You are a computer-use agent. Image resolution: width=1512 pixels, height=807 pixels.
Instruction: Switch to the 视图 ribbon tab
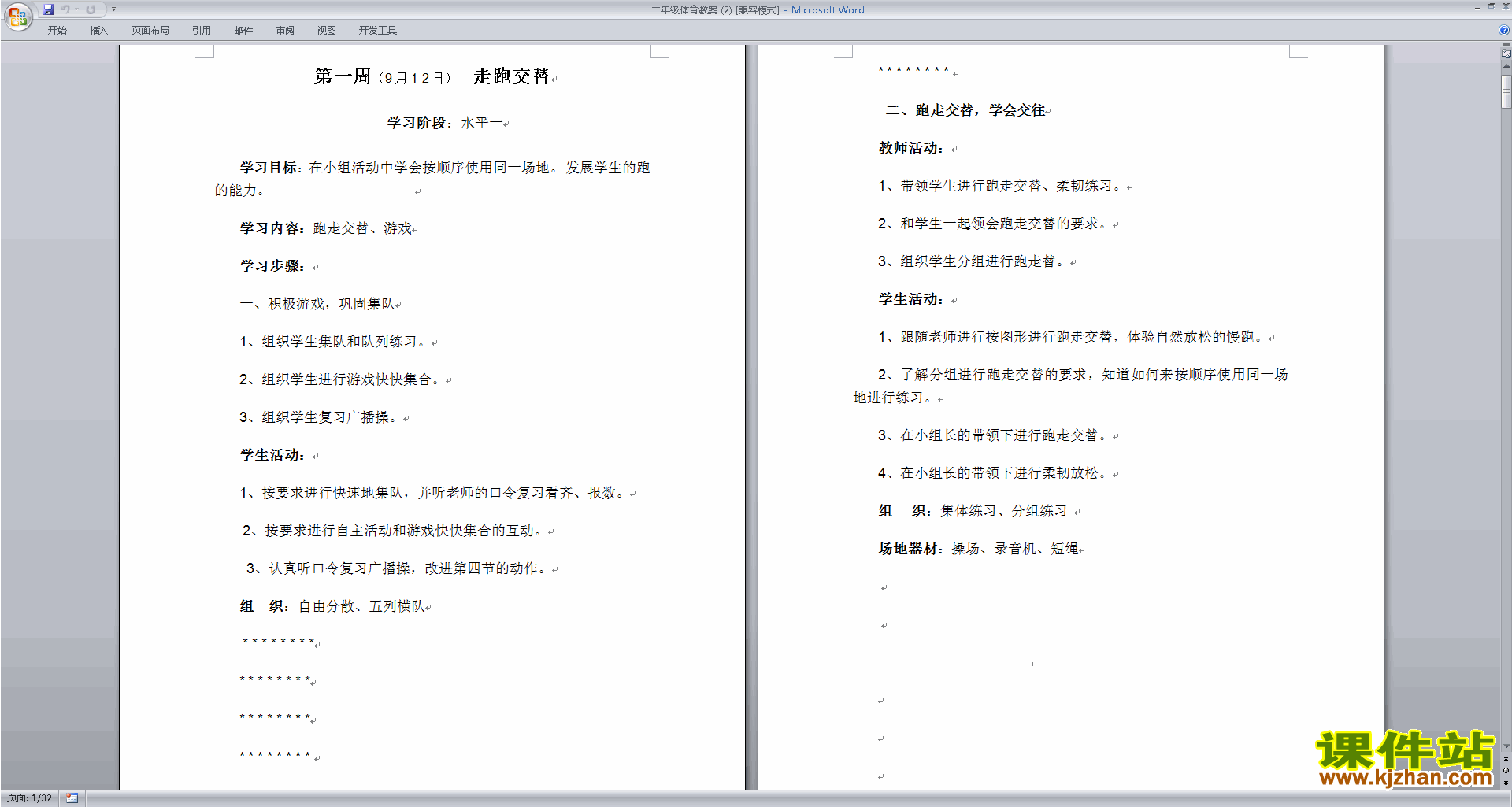pyautogui.click(x=327, y=31)
